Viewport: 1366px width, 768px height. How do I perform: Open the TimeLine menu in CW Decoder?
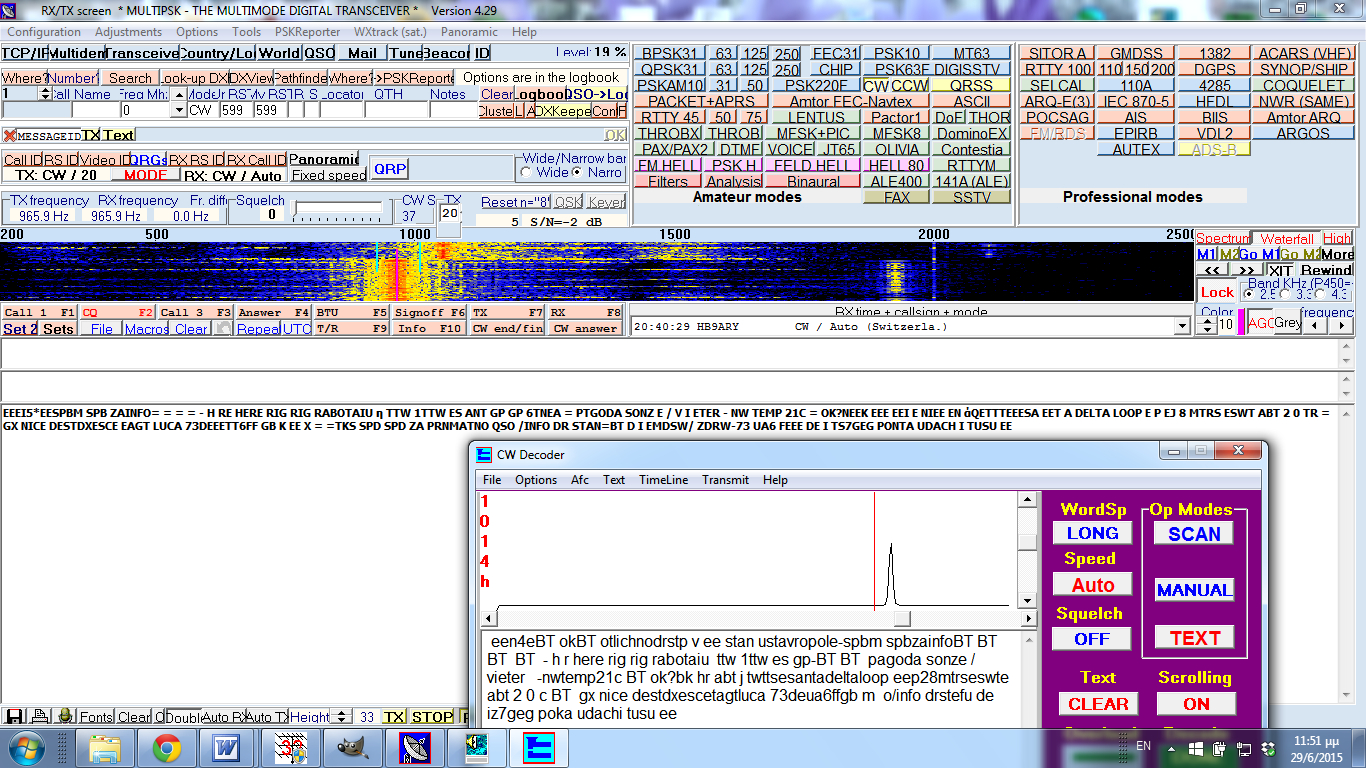pyautogui.click(x=663, y=480)
